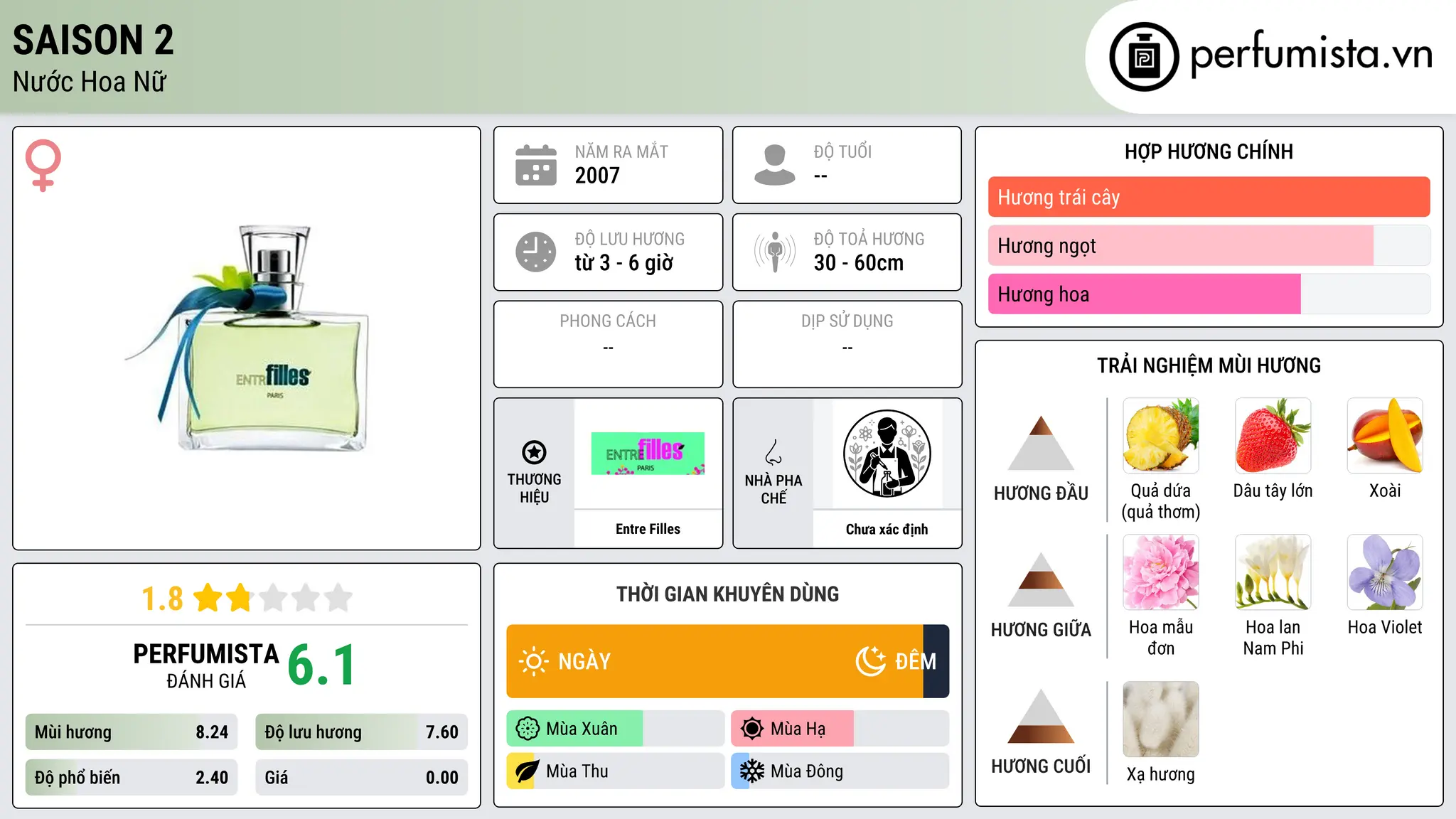Click the fifth grey rating star
Screen dimensions: 1456x819
(x=338, y=598)
